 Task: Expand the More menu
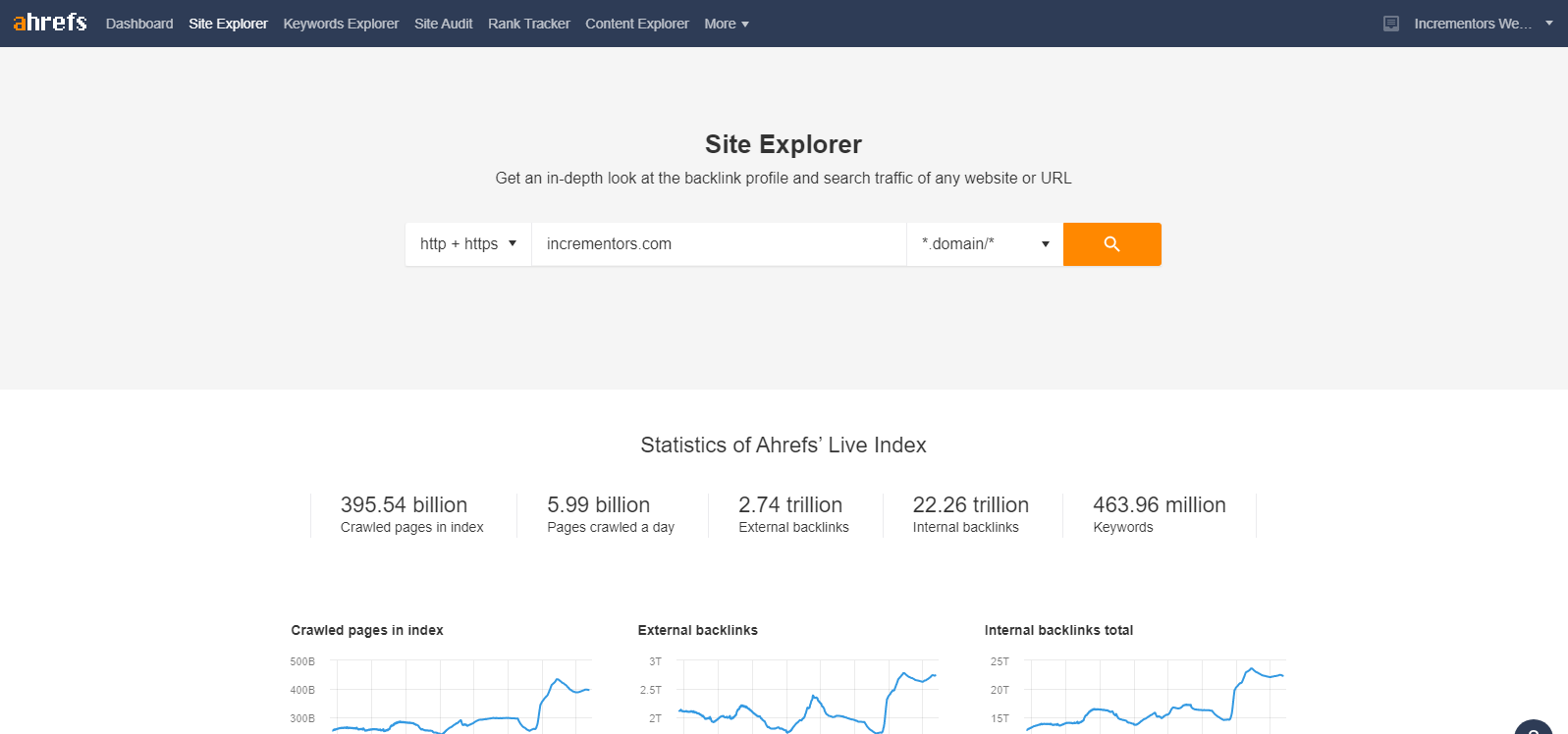click(727, 24)
